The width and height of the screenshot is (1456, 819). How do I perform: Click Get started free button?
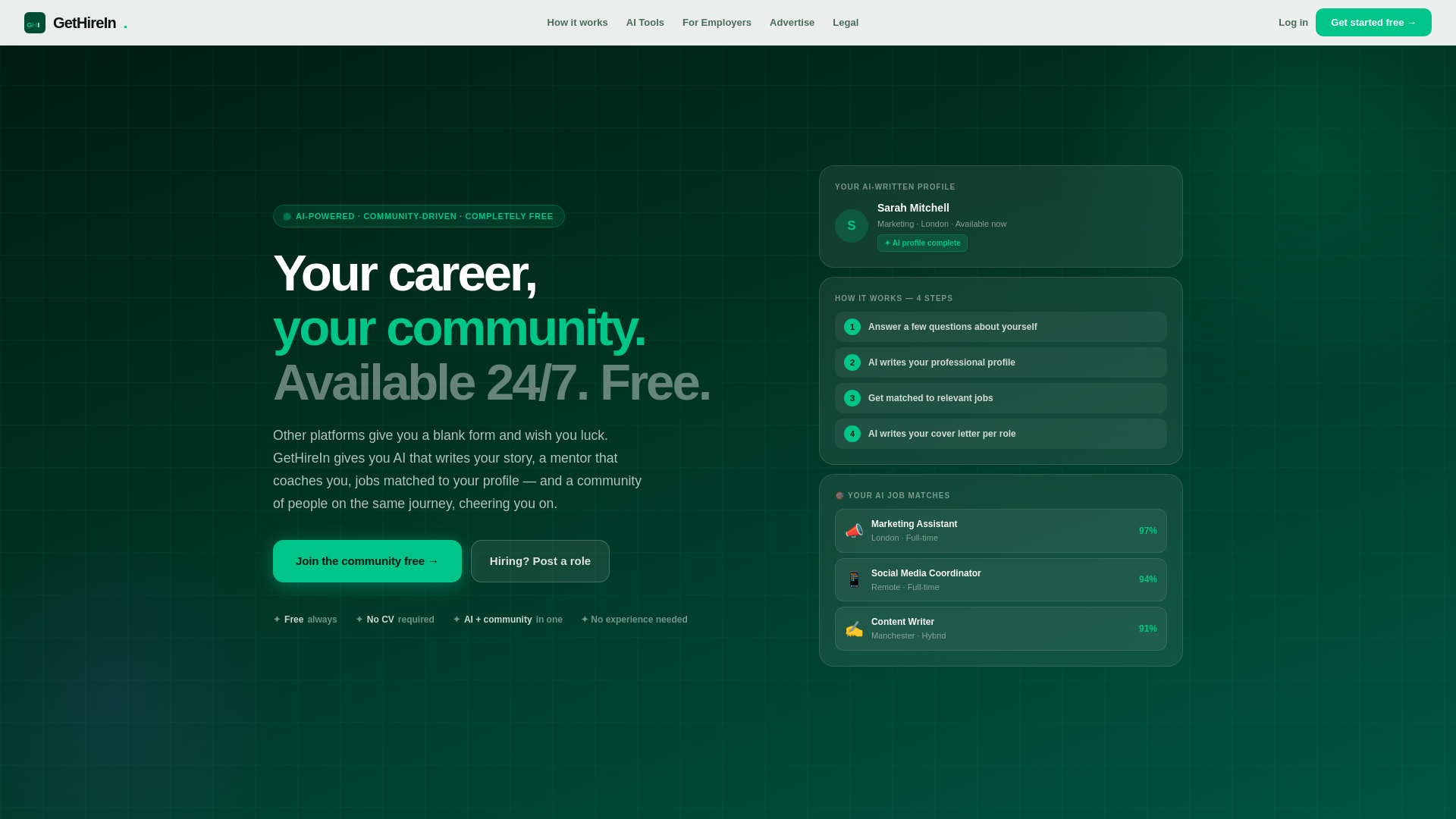pyautogui.click(x=1373, y=23)
